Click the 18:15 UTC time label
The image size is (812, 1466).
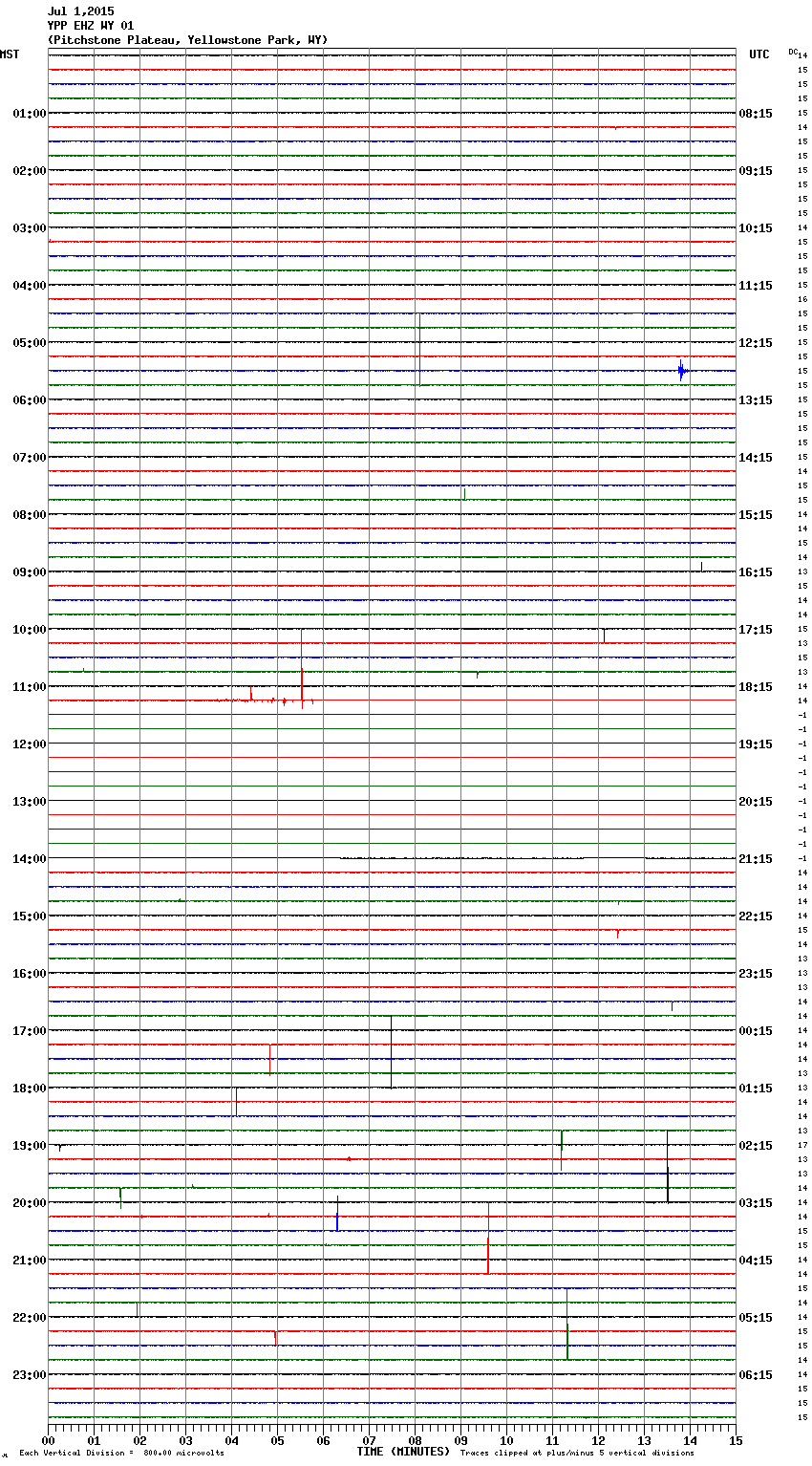click(756, 687)
